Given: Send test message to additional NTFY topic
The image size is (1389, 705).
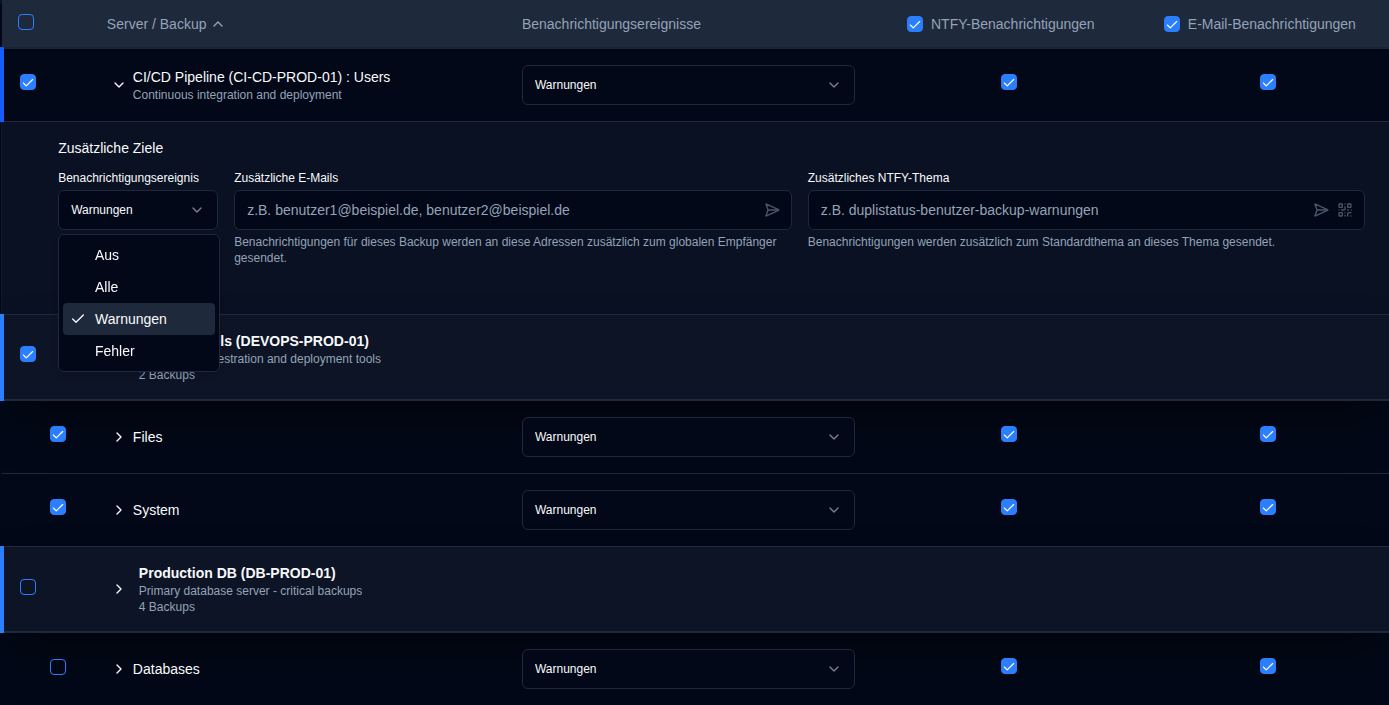Looking at the screenshot, I should click(x=1321, y=210).
